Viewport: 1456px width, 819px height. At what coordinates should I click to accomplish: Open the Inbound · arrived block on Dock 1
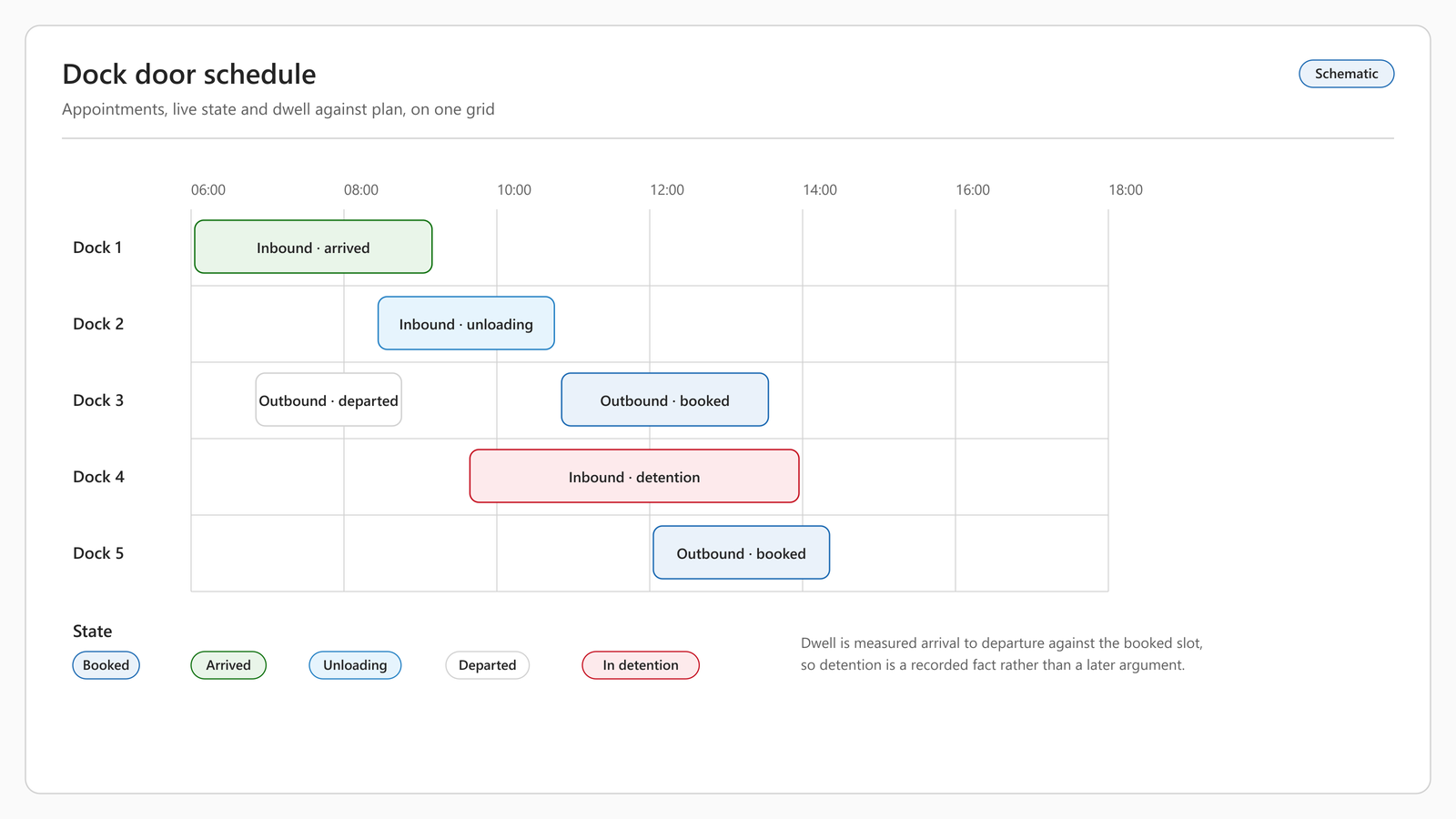click(313, 247)
